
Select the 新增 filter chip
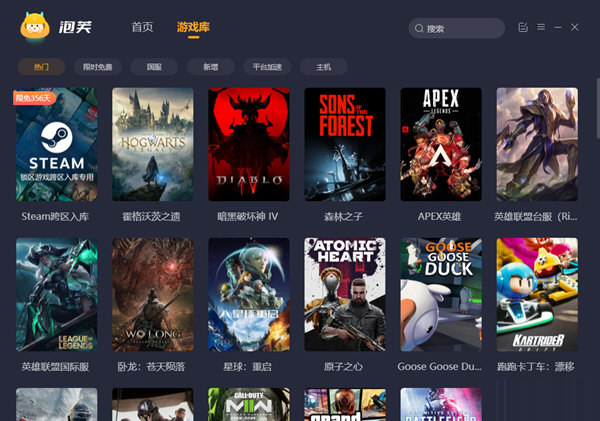point(210,67)
